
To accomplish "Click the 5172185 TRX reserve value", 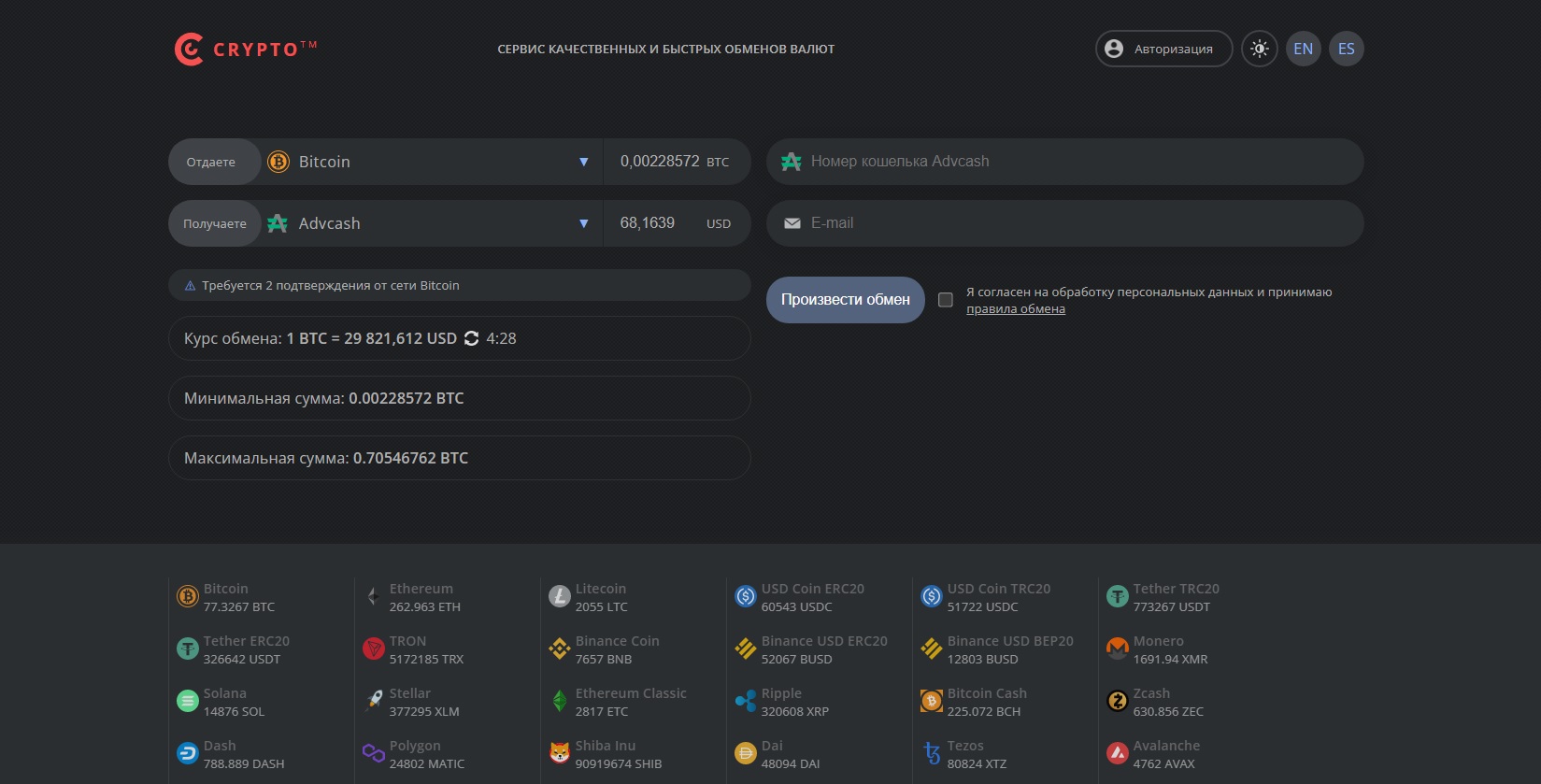I will [427, 660].
